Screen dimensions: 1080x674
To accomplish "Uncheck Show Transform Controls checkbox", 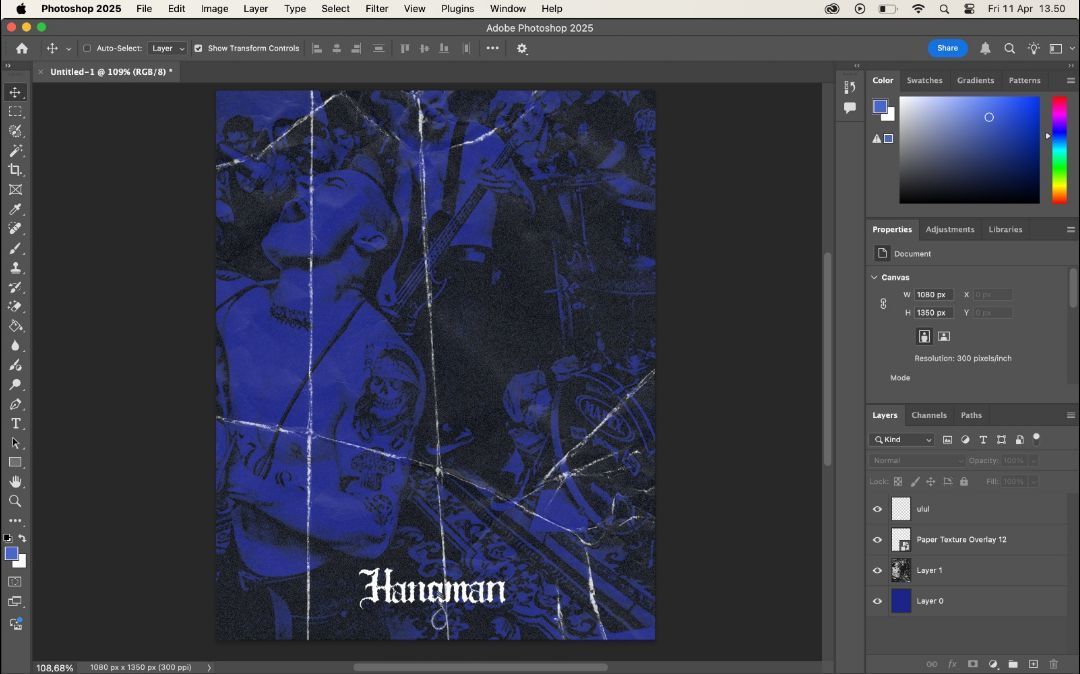I will pos(198,48).
